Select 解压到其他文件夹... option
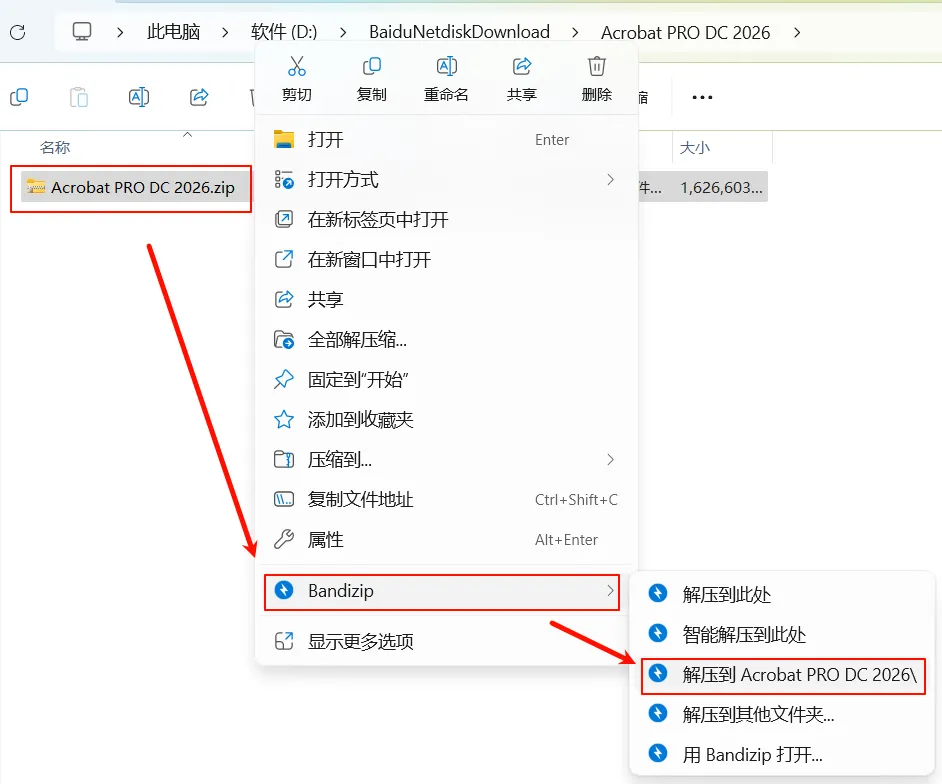Screen dimensions: 942x784 coord(782,714)
